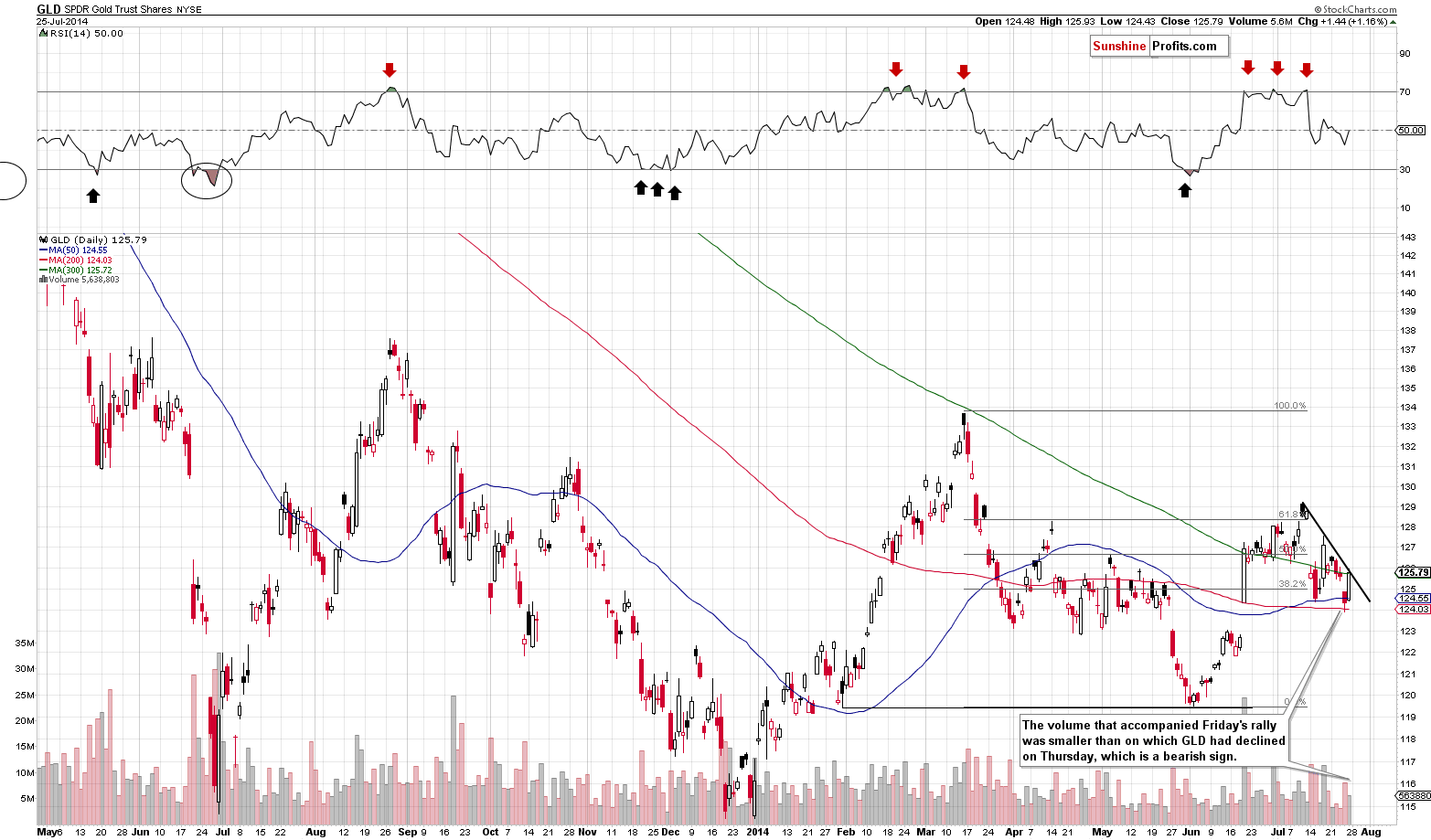Screen dimensions: 1431x840
Task: Click the Apr label on the time axis
Action: pos(1013,832)
